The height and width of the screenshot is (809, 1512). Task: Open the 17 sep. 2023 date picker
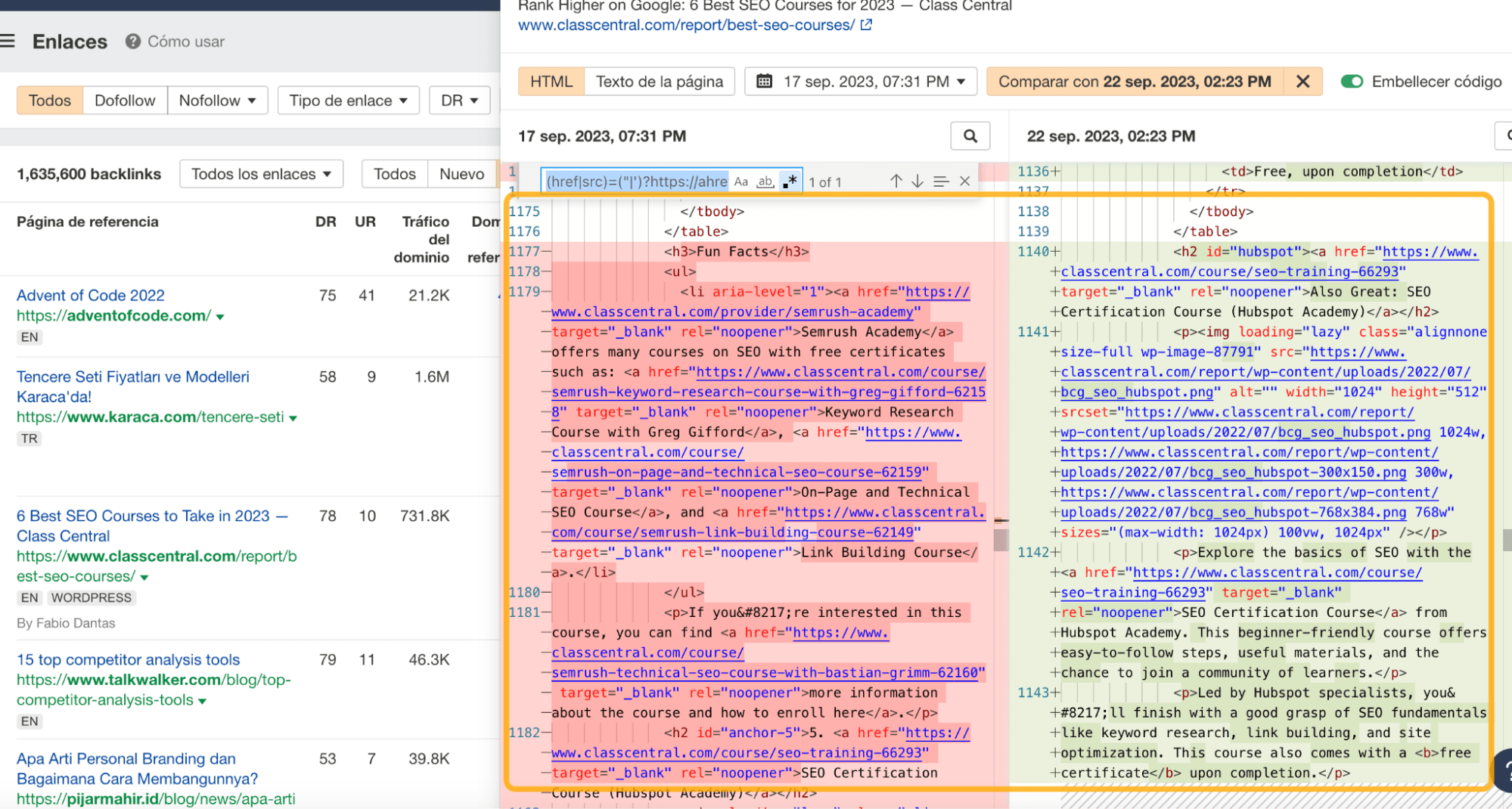click(x=861, y=82)
